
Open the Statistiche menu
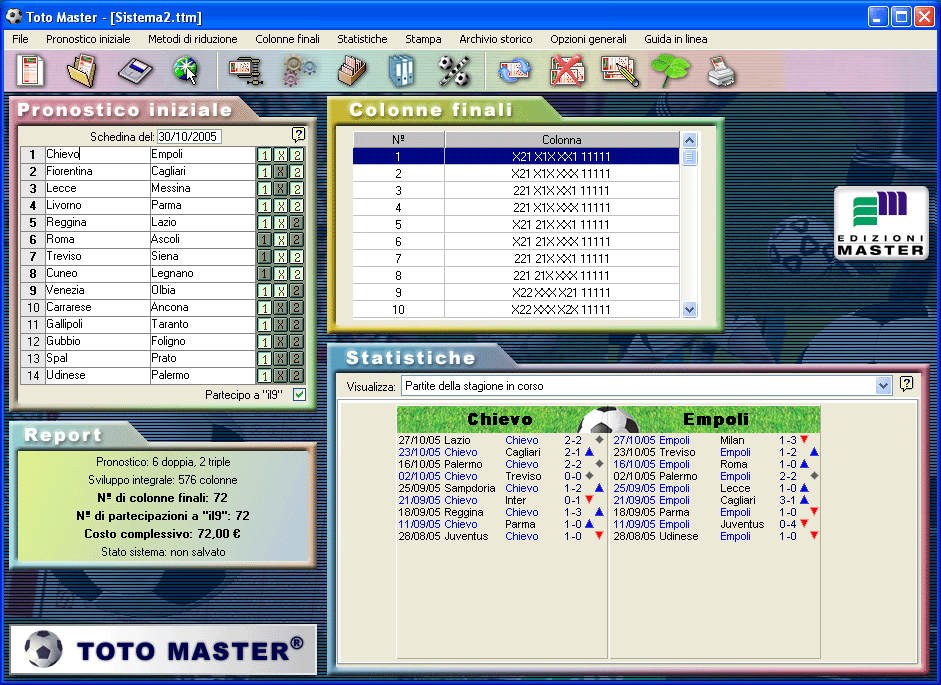[362, 39]
